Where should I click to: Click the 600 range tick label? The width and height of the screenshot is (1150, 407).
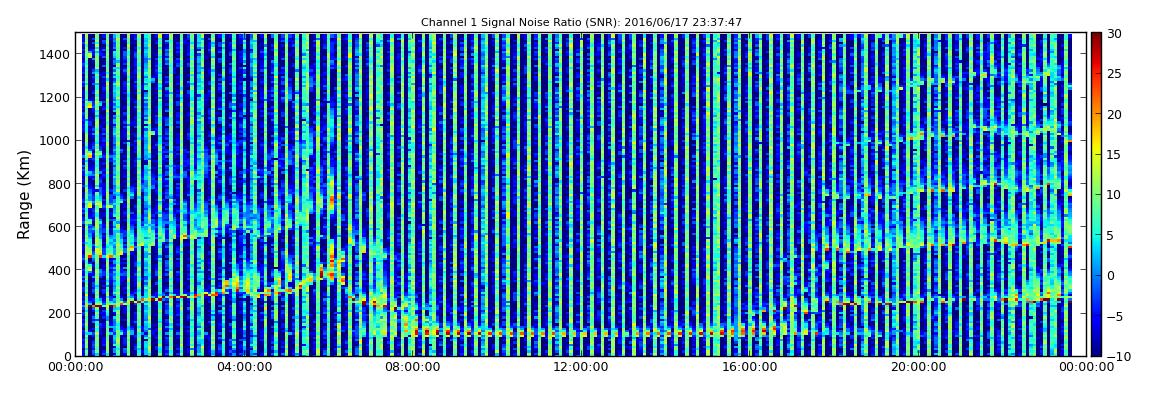tap(59, 227)
